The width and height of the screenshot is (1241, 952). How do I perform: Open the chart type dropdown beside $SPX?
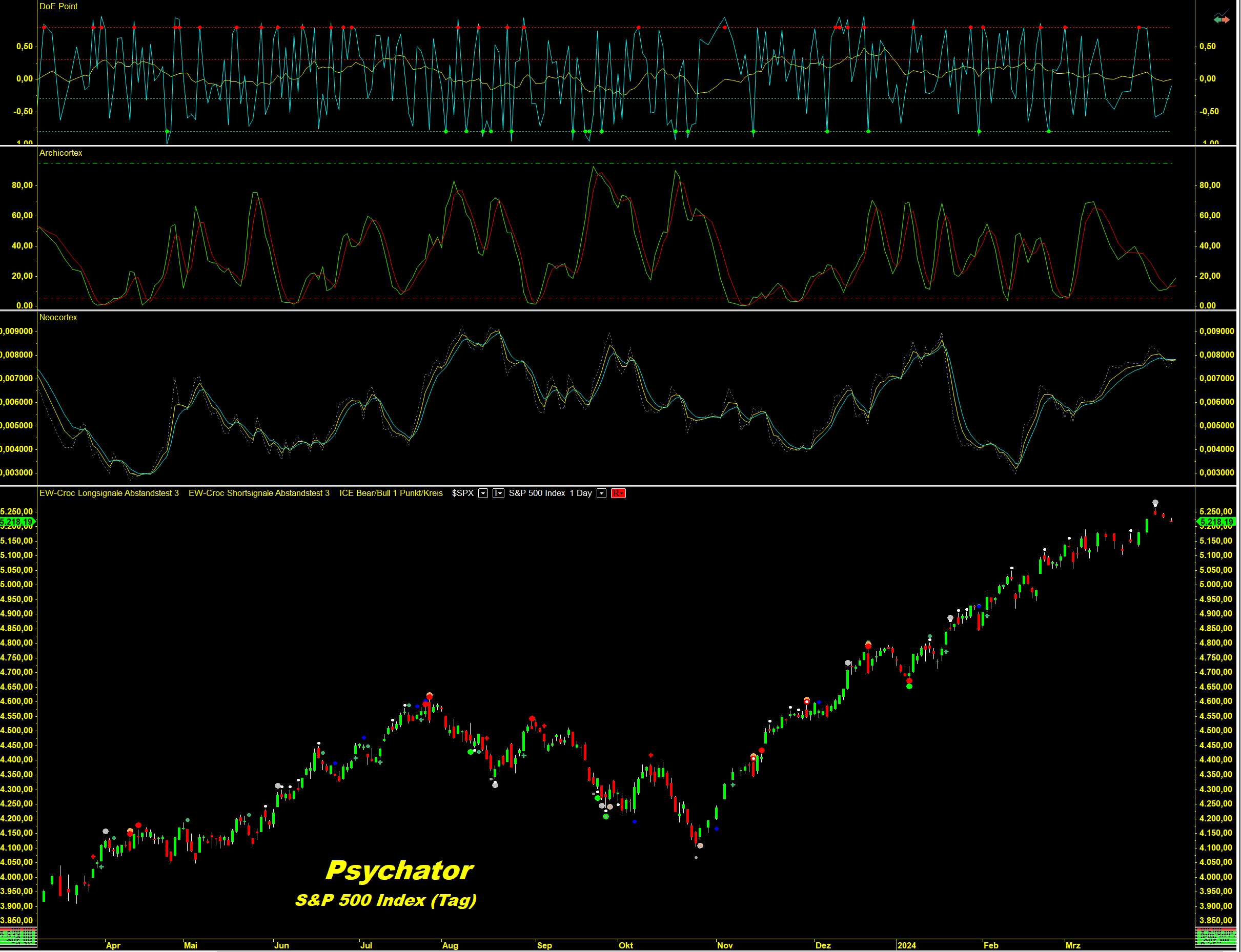point(498,493)
